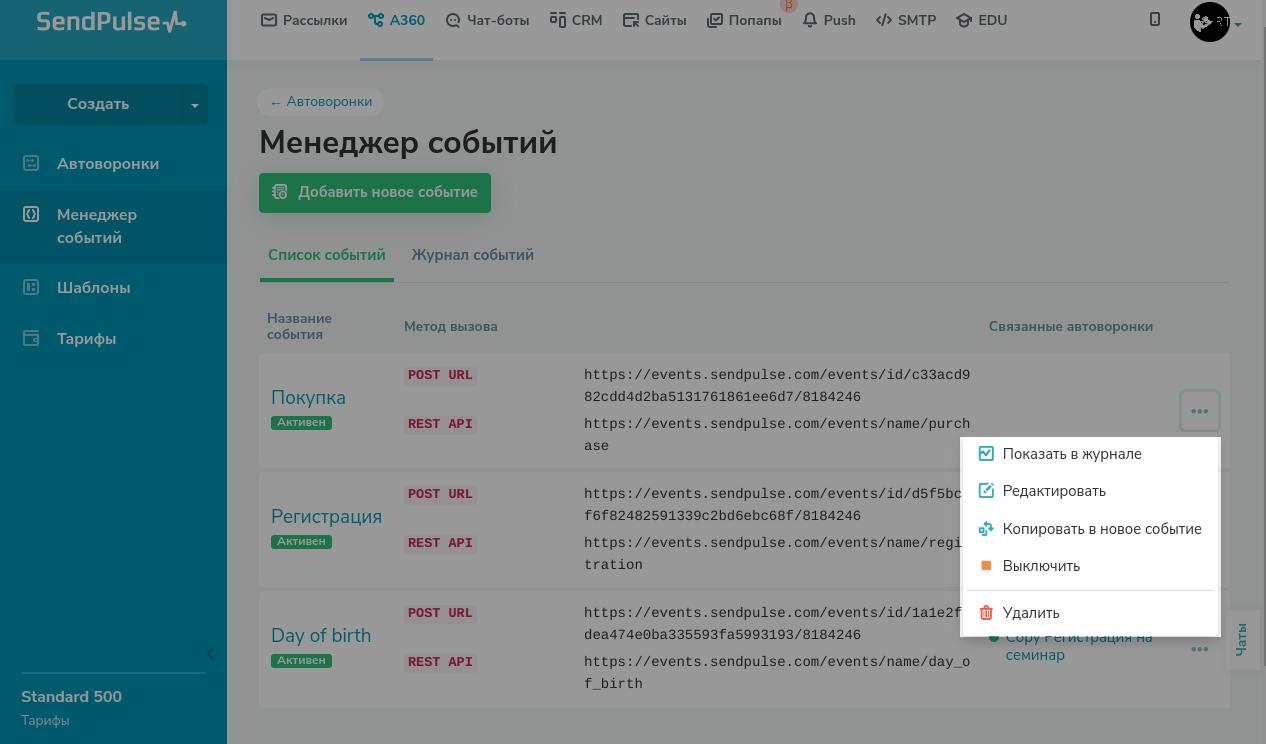1266x744 pixels.
Task: Disable the event via Выключить
Action: click(x=1041, y=566)
